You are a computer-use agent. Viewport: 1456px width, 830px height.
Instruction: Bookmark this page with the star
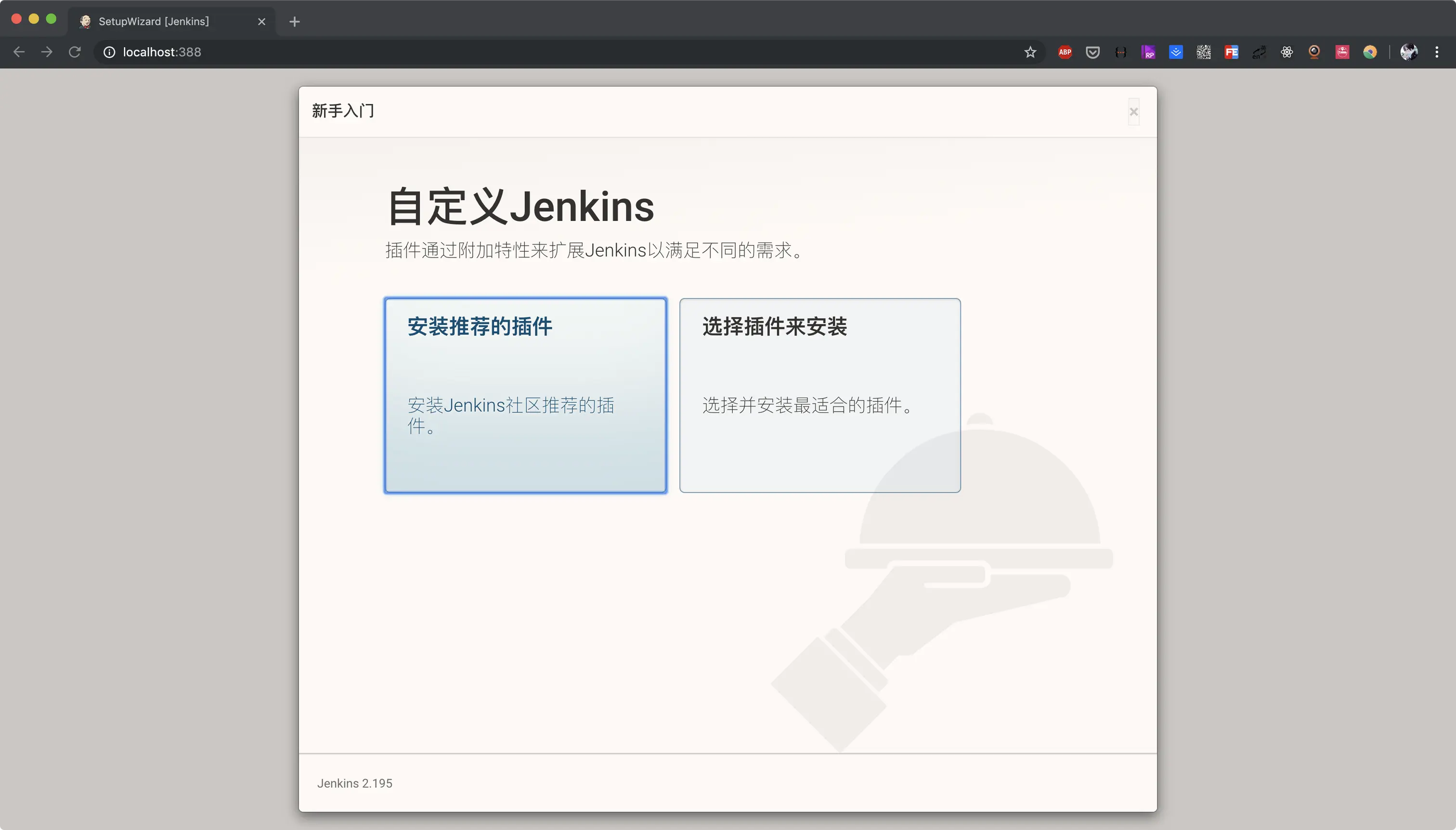pyautogui.click(x=1029, y=52)
